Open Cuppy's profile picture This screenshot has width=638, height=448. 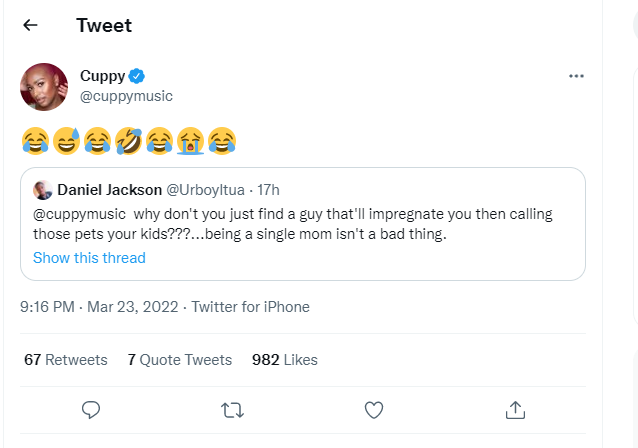point(44,87)
